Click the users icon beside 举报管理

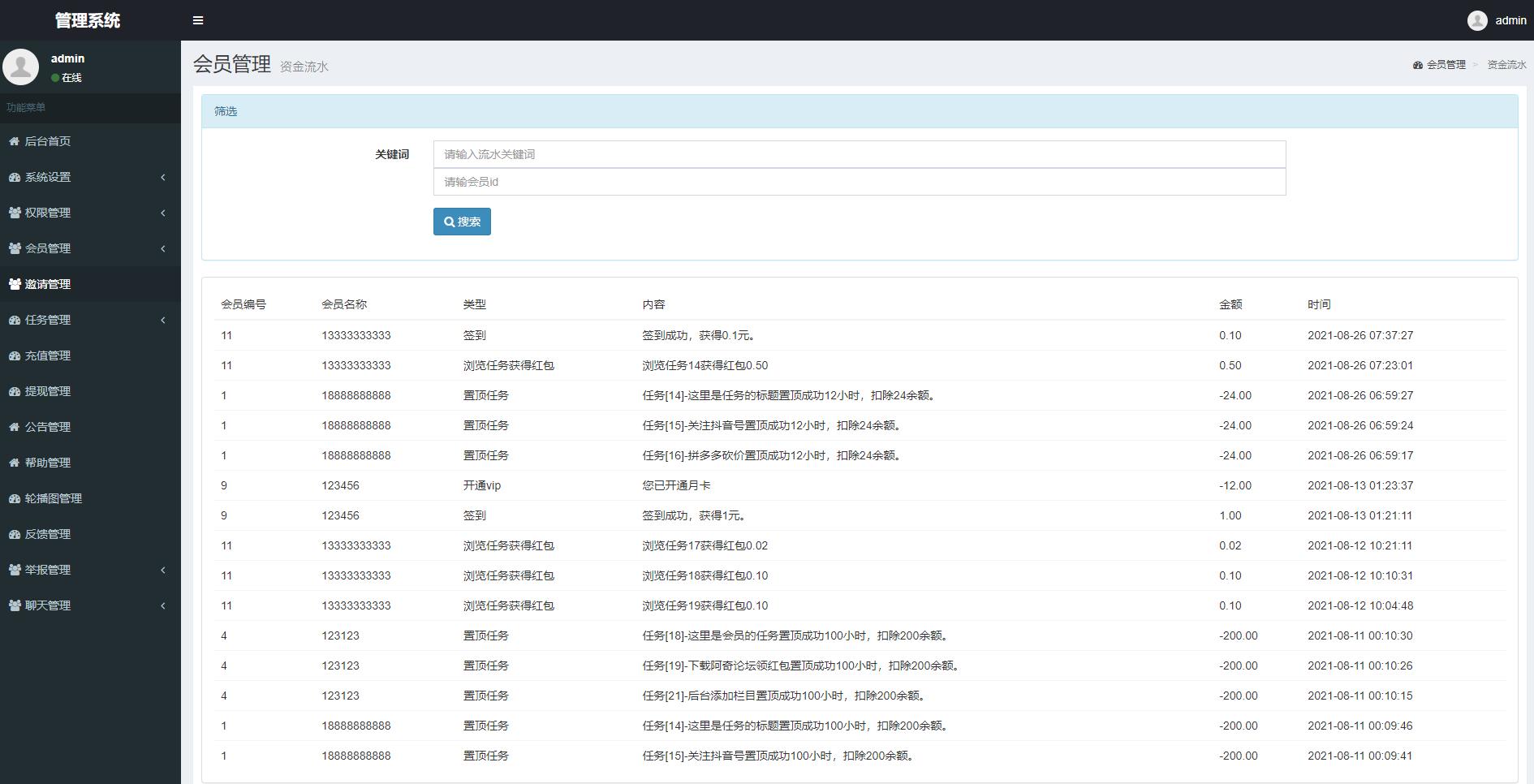click(x=15, y=570)
